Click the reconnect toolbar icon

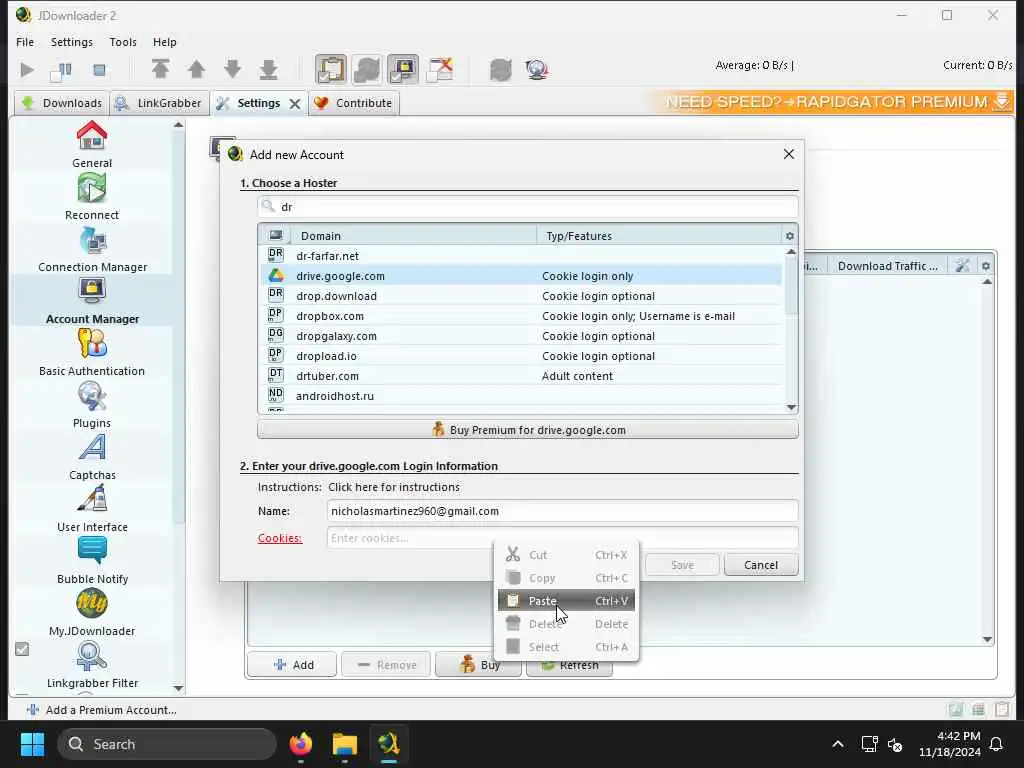(x=501, y=69)
